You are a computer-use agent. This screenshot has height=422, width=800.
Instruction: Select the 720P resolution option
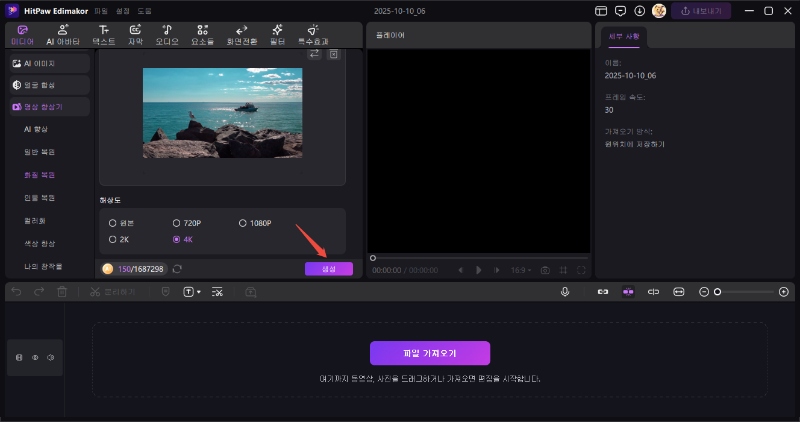[178, 223]
